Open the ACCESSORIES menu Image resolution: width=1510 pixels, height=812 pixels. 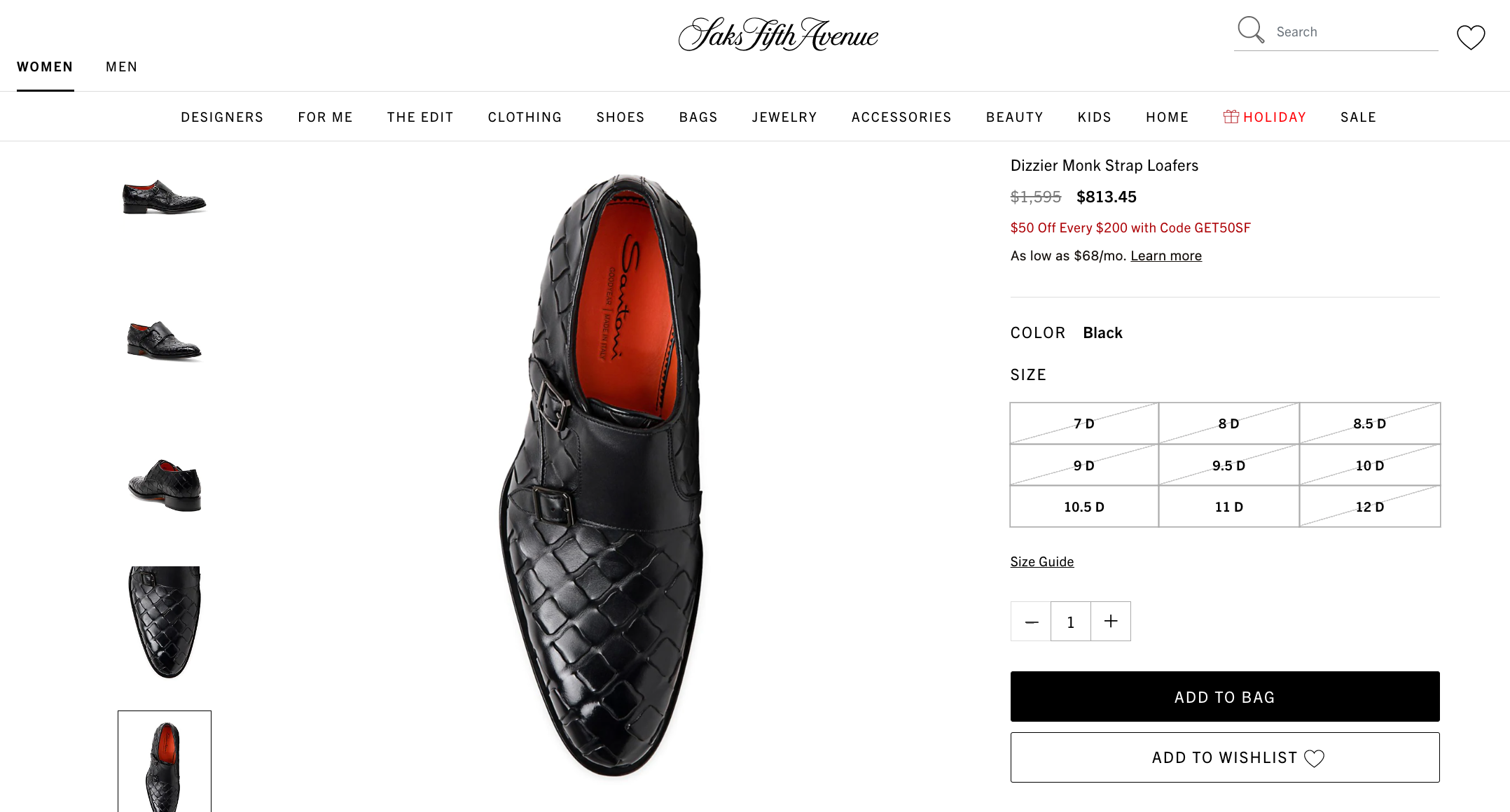901,117
